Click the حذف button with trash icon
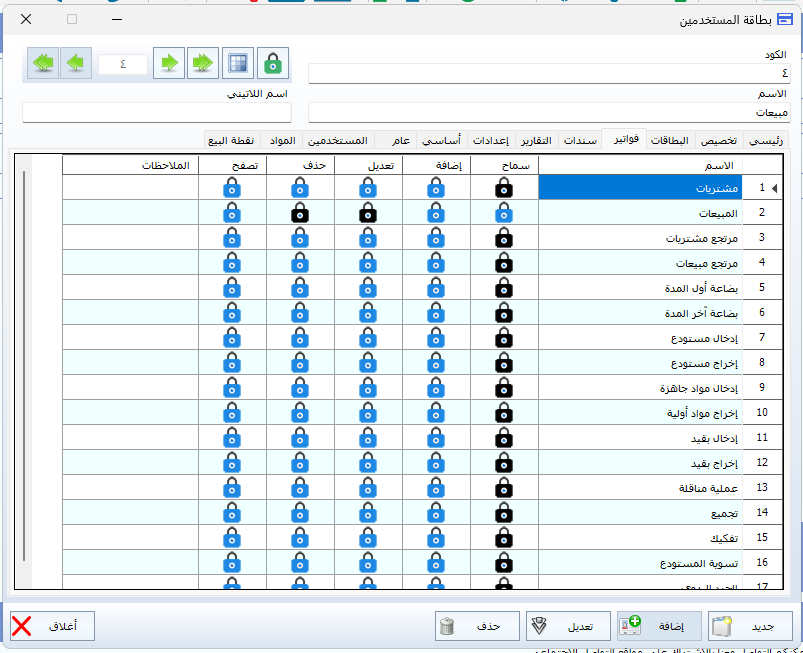803x653 pixels. point(477,627)
